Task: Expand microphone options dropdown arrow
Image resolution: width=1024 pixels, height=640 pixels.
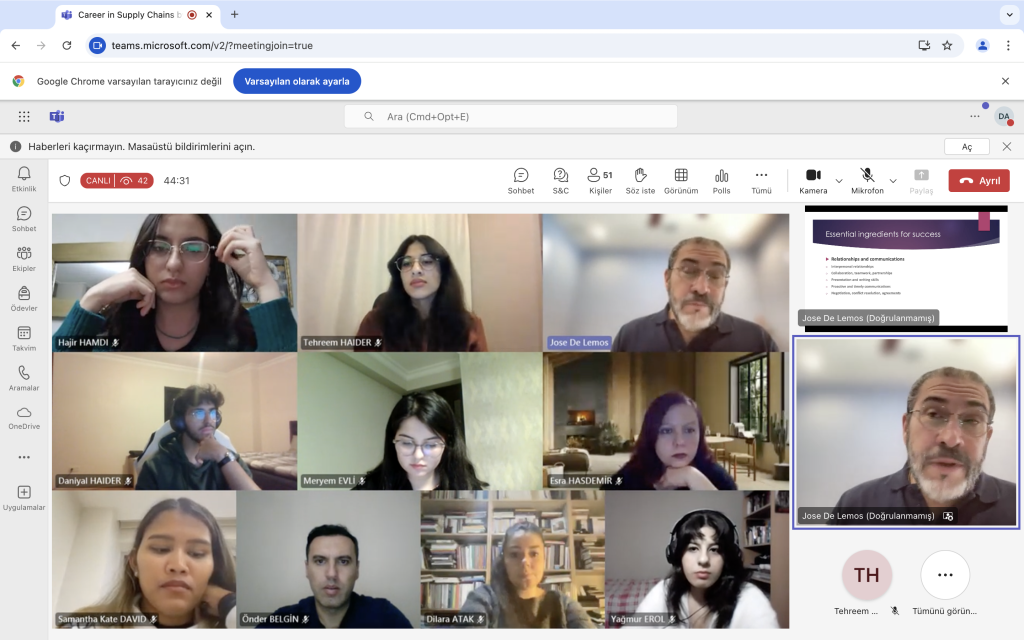Action: point(893,181)
